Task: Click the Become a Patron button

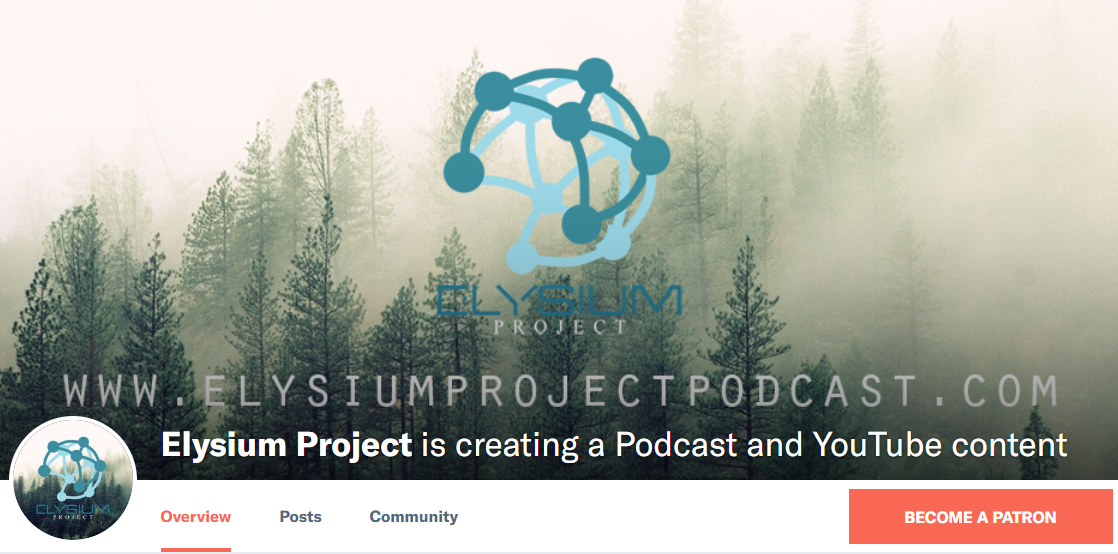Action: pyautogui.click(x=980, y=517)
